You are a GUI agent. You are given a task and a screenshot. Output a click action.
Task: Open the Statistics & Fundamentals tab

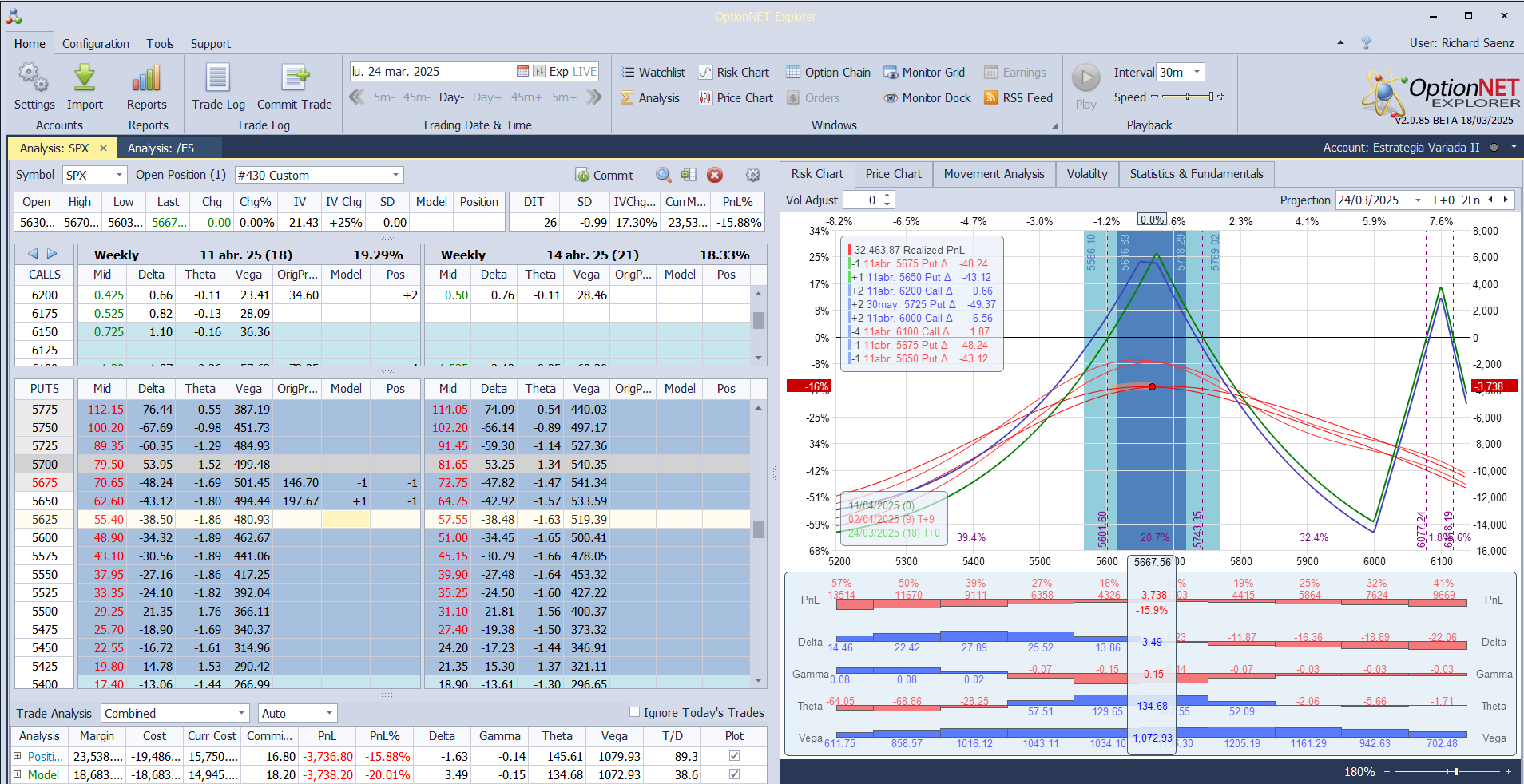click(x=1197, y=174)
